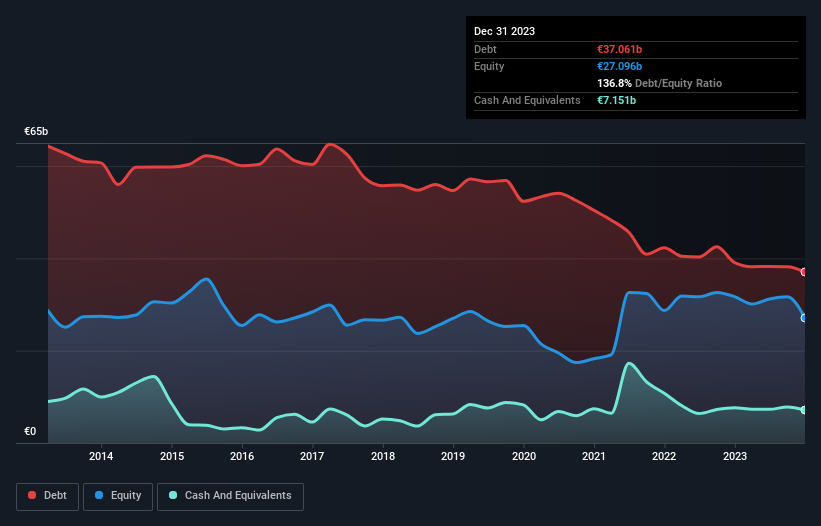Click the 2023 x-axis label
The width and height of the screenshot is (821, 526).
pyautogui.click(x=735, y=456)
